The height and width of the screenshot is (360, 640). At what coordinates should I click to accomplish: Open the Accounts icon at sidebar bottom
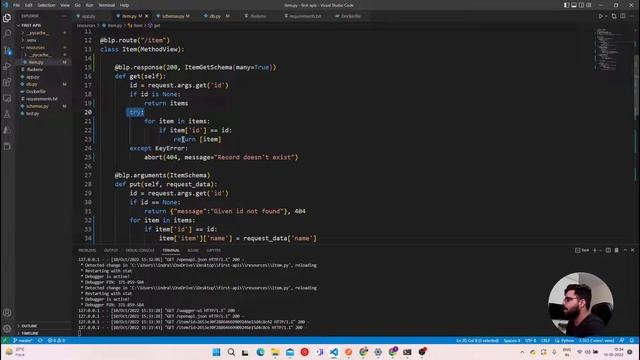[7, 313]
